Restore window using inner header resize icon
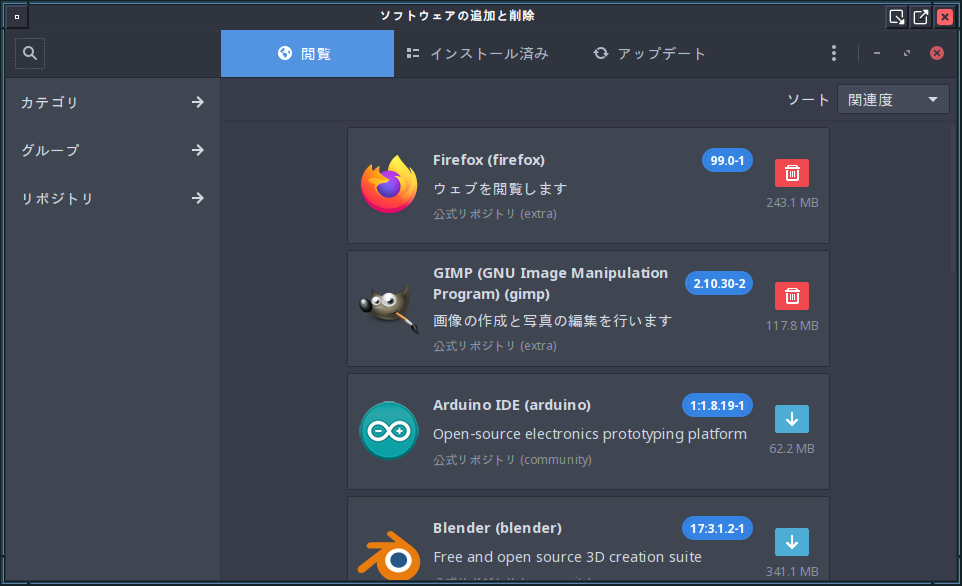Image resolution: width=962 pixels, height=586 pixels. tap(907, 53)
